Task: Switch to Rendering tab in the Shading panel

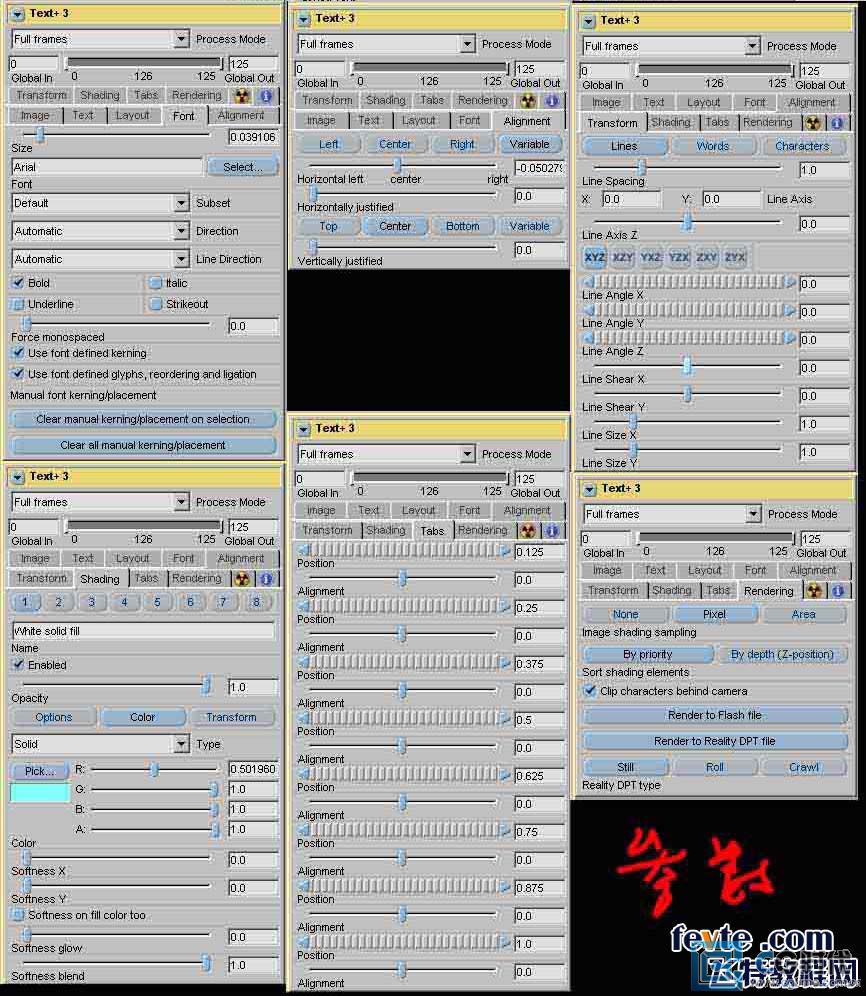Action: pos(196,578)
